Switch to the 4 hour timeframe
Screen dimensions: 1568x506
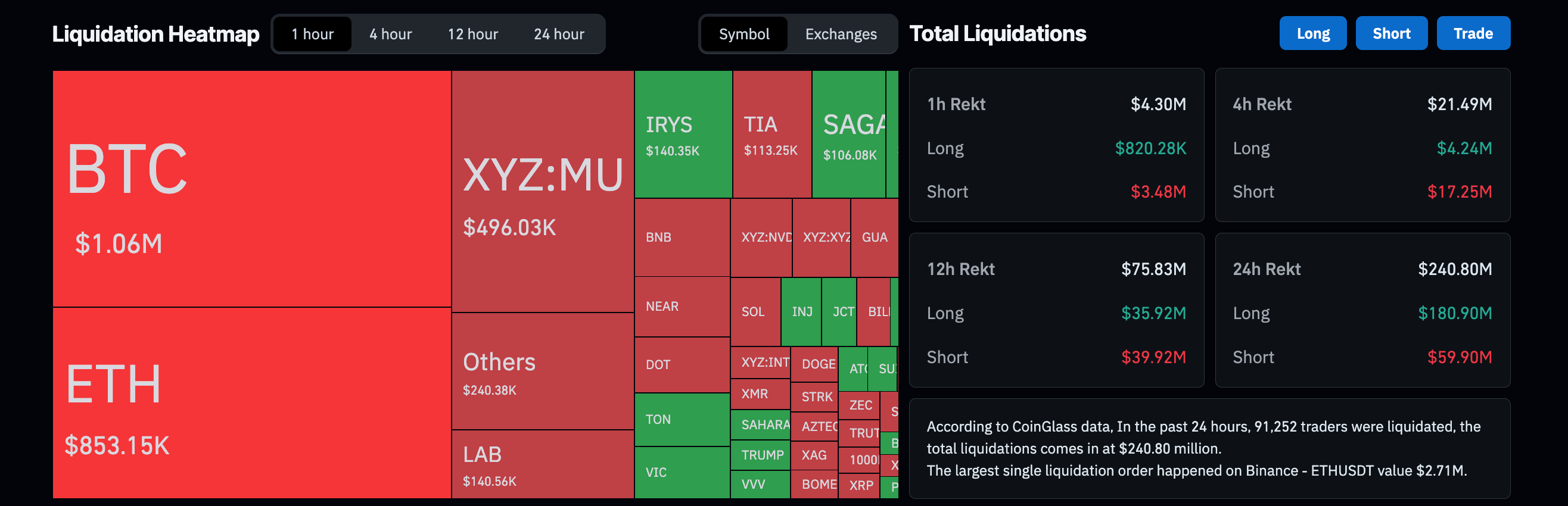tap(390, 34)
